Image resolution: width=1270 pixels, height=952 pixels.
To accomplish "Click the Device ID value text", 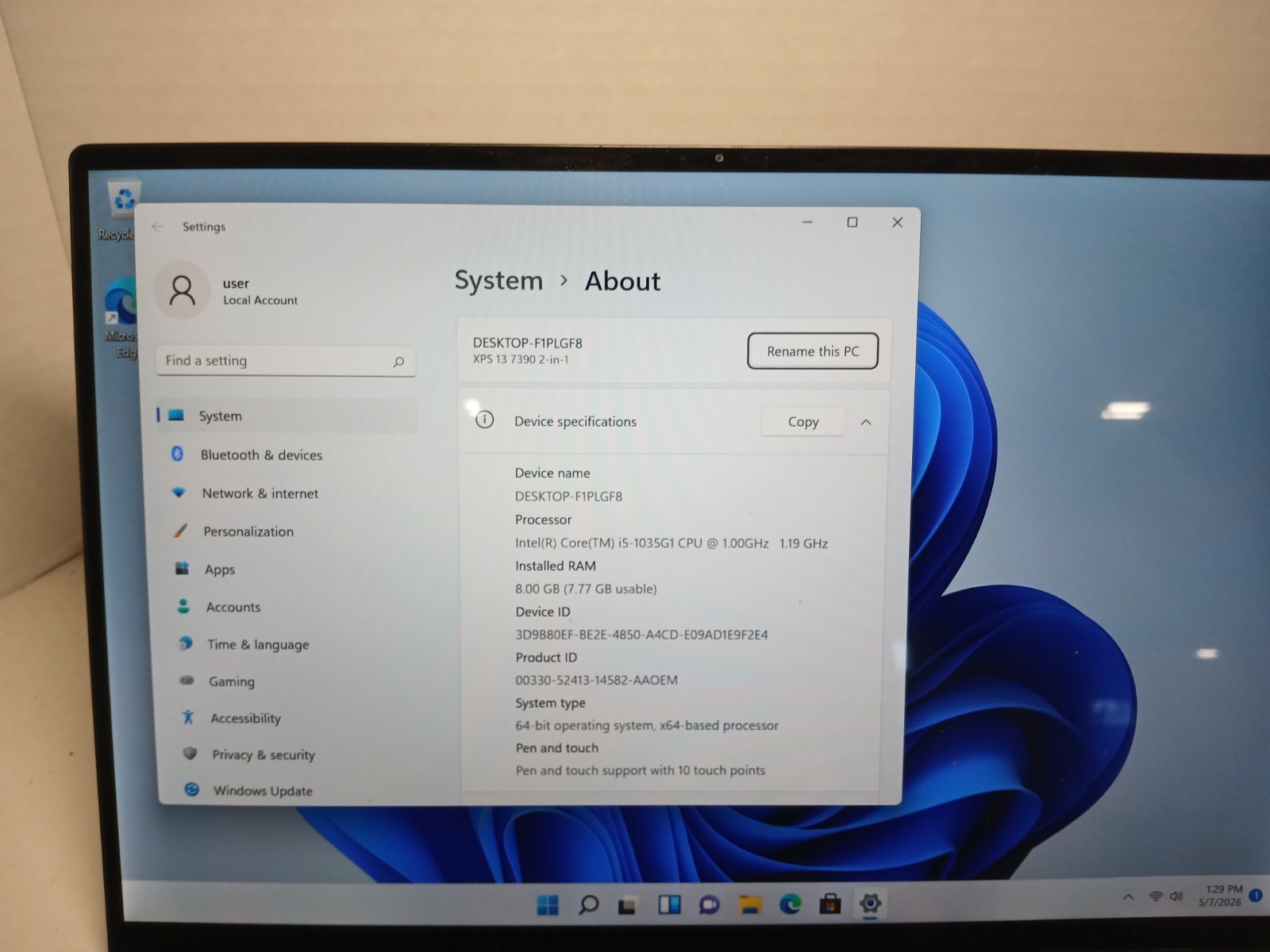I will click(x=641, y=635).
